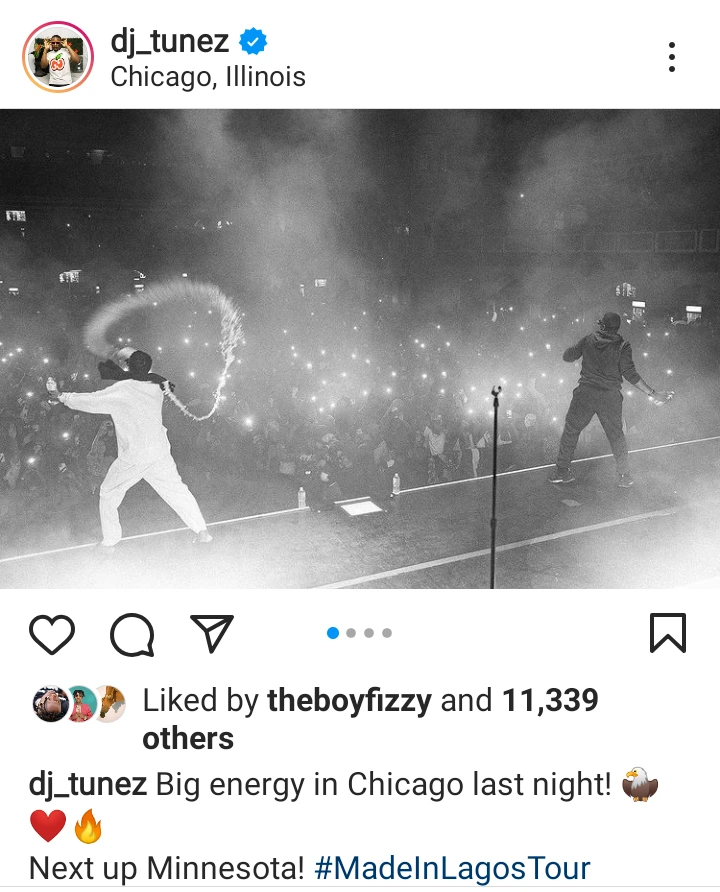Viewport: 720px width, 892px height.
Task: Tap dj_tunez username in the caption
Action: click(88, 784)
